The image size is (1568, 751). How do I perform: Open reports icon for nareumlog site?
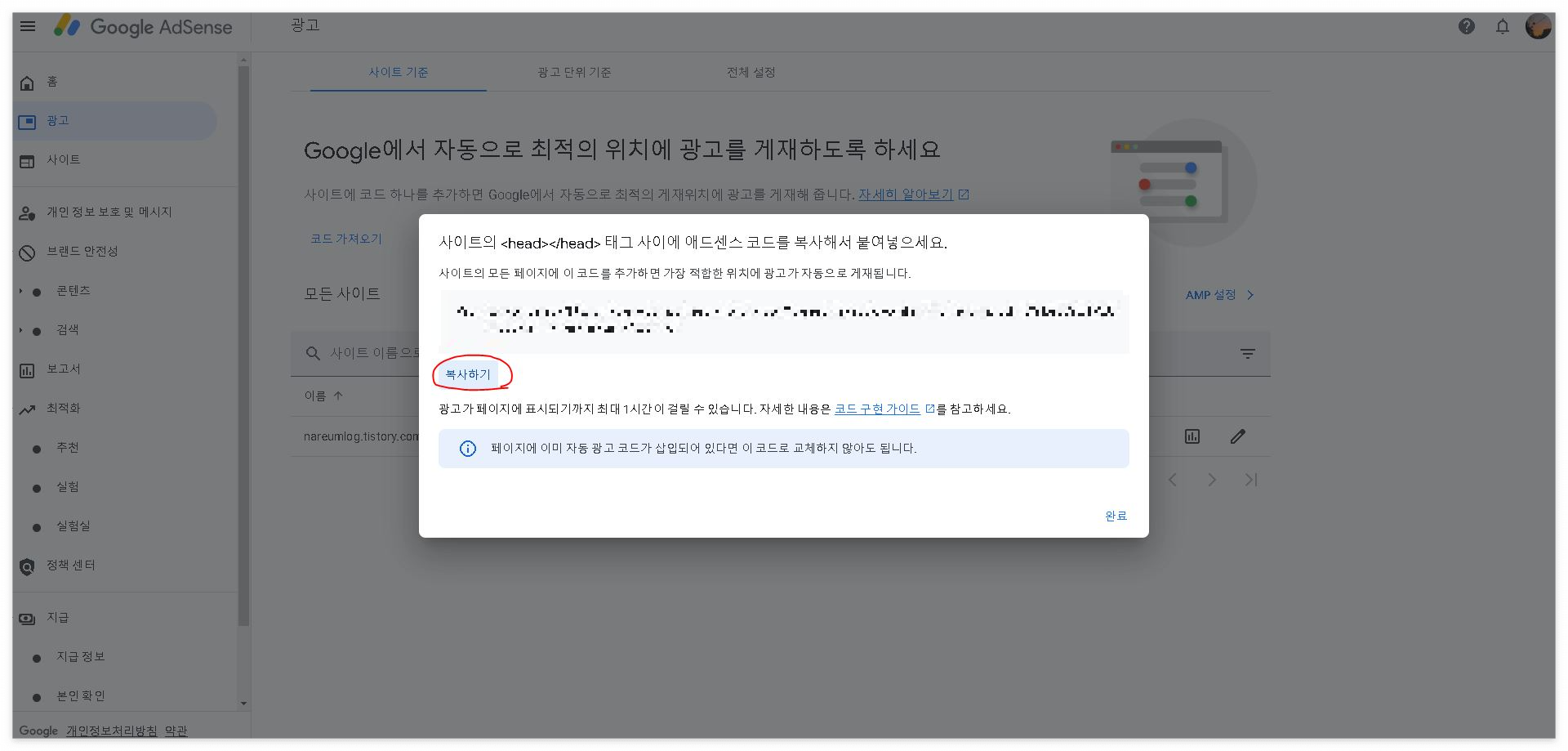1192,436
